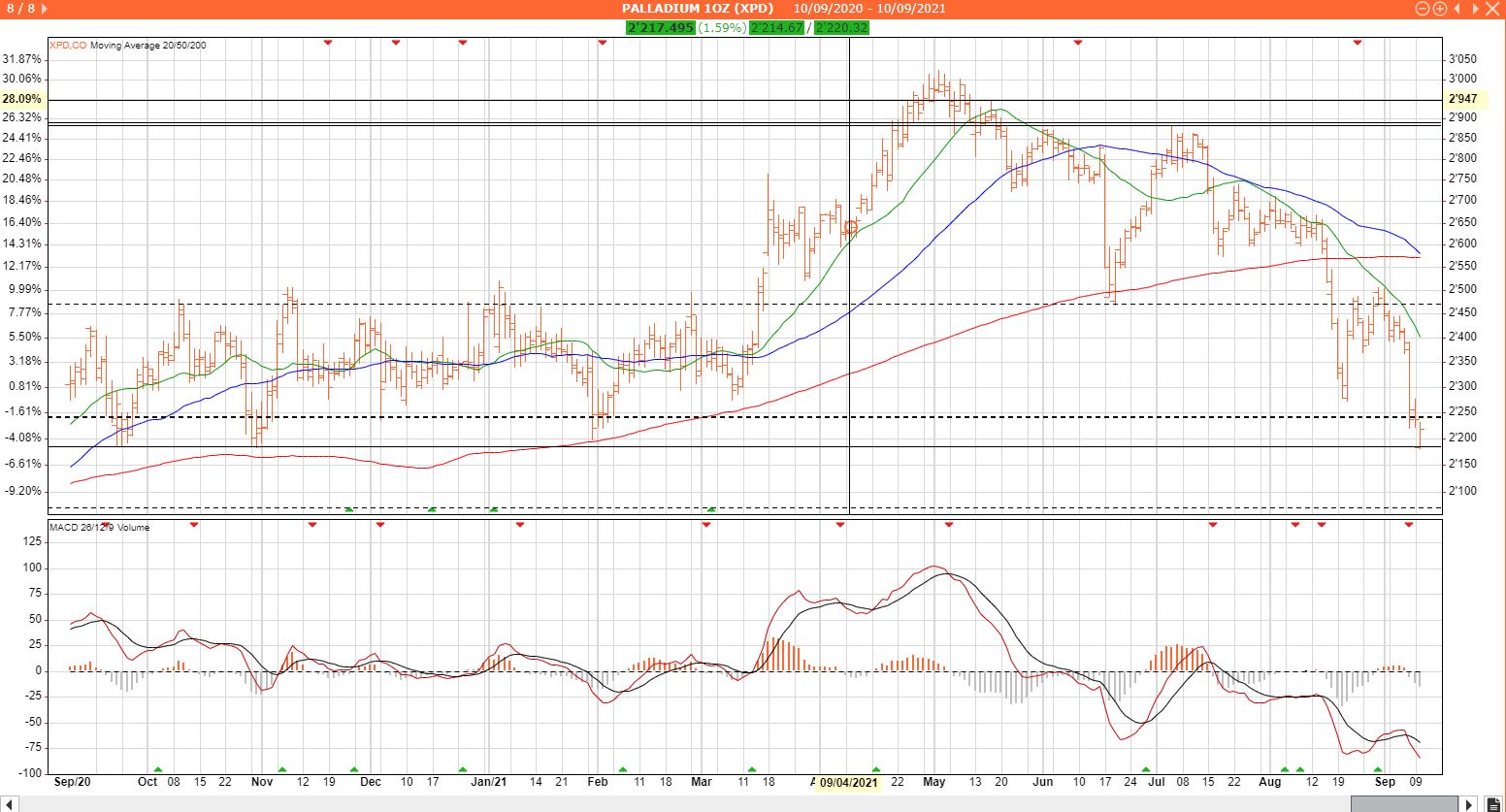Click the scrollbar right arrow button
This screenshot has height=812, width=1506.
pyautogui.click(x=1469, y=804)
